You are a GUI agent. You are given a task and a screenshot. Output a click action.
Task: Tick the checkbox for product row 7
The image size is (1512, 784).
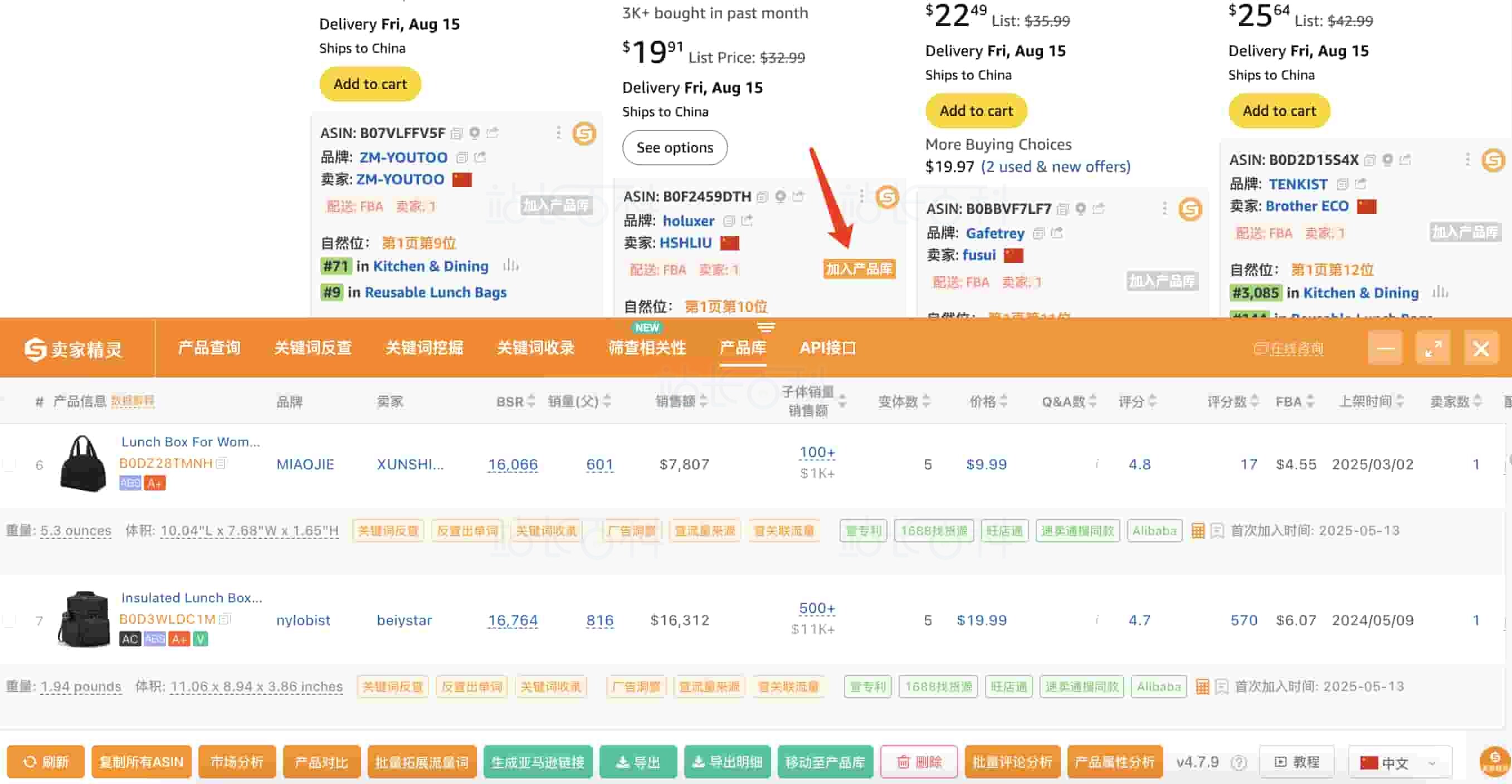click(9, 620)
